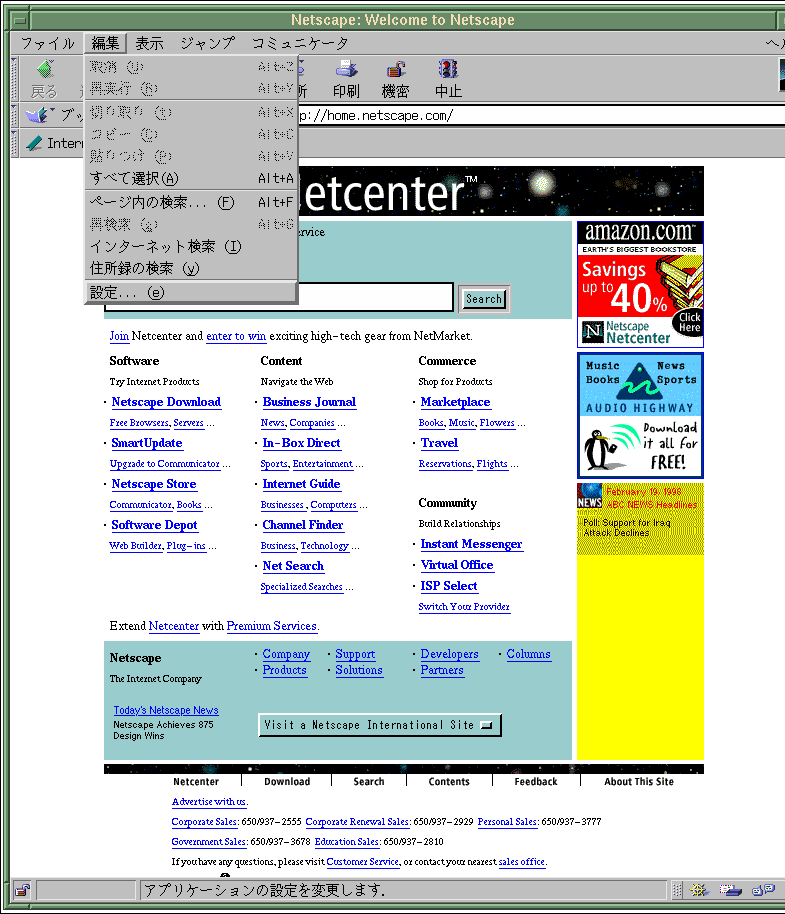This screenshot has width=785, height=914.
Task: Open the 表示 (View) menu
Action: click(149, 43)
